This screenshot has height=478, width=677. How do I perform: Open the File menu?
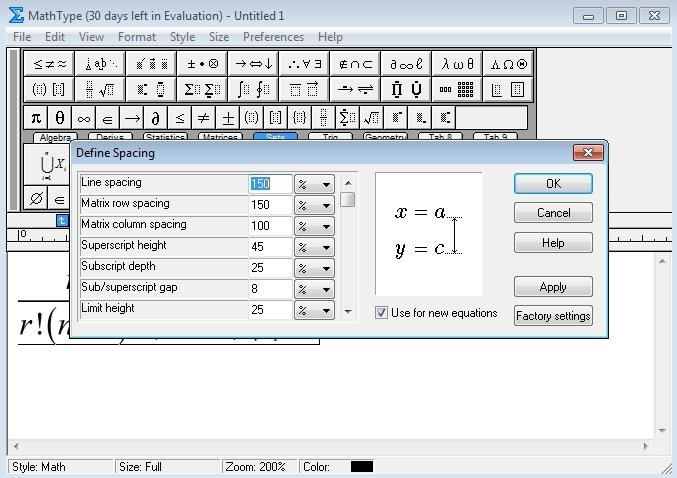click(22, 37)
